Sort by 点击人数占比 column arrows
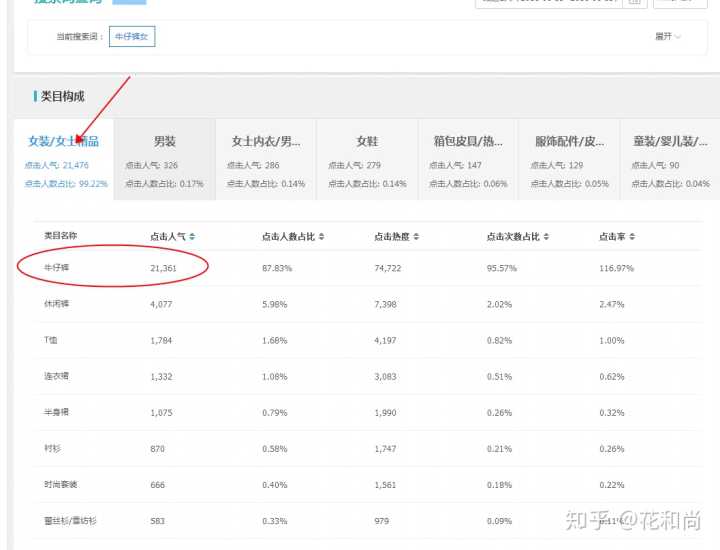 [322, 237]
